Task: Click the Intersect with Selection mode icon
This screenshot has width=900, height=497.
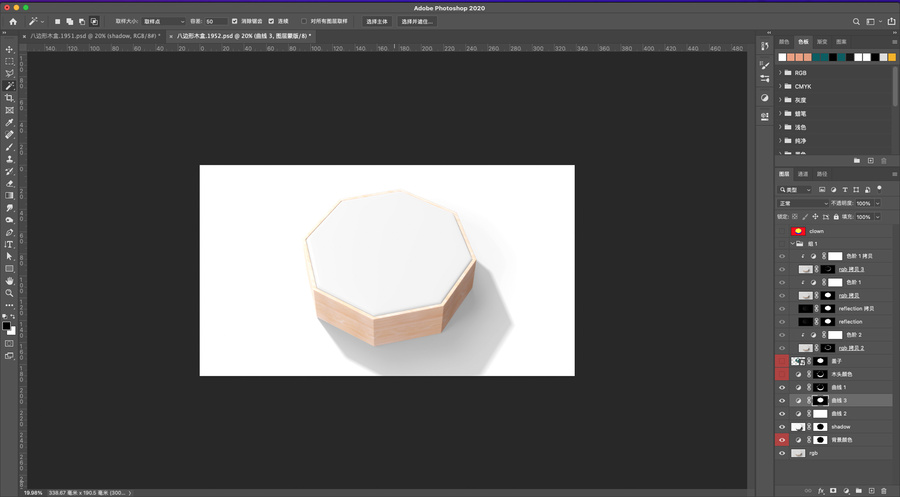Action: coord(94,21)
